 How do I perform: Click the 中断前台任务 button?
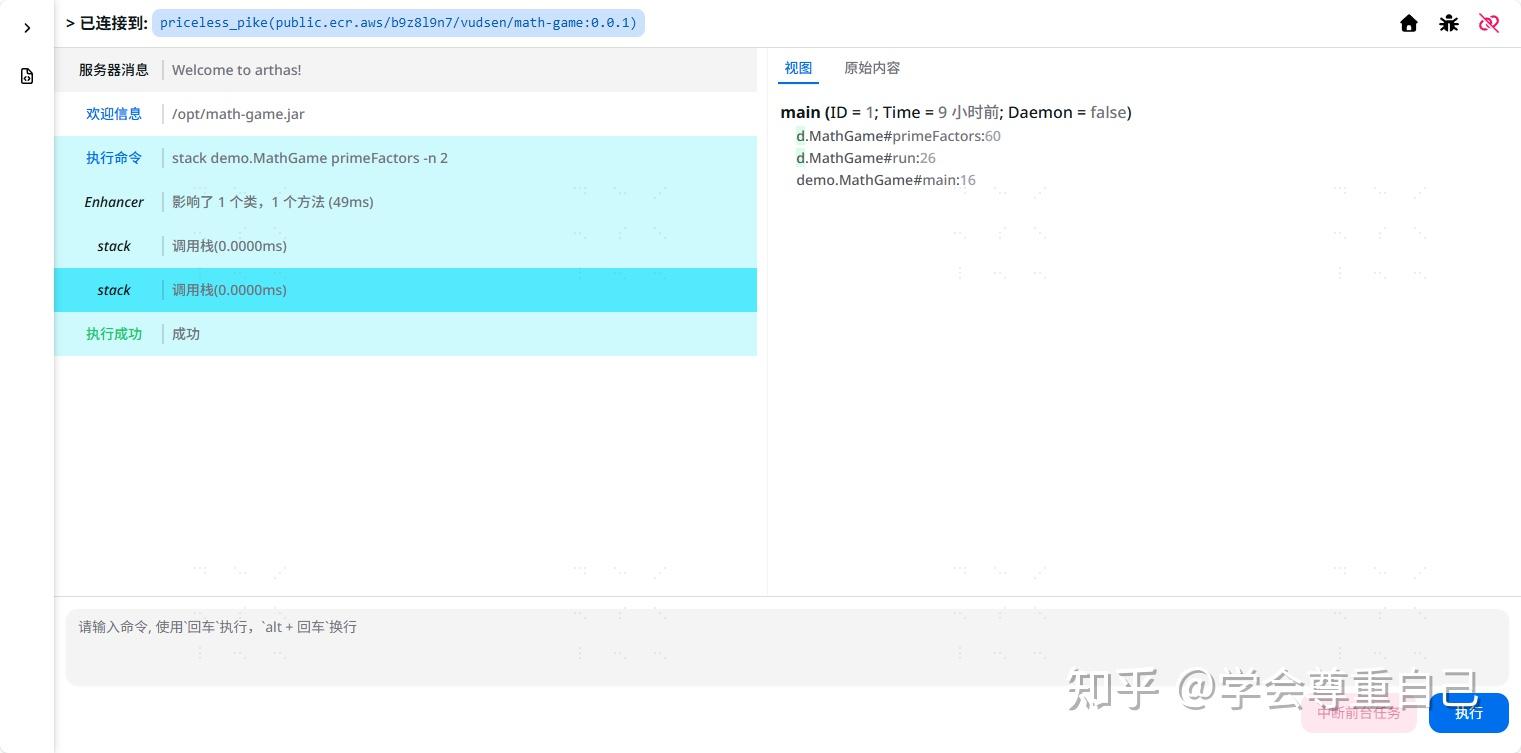click(1359, 713)
